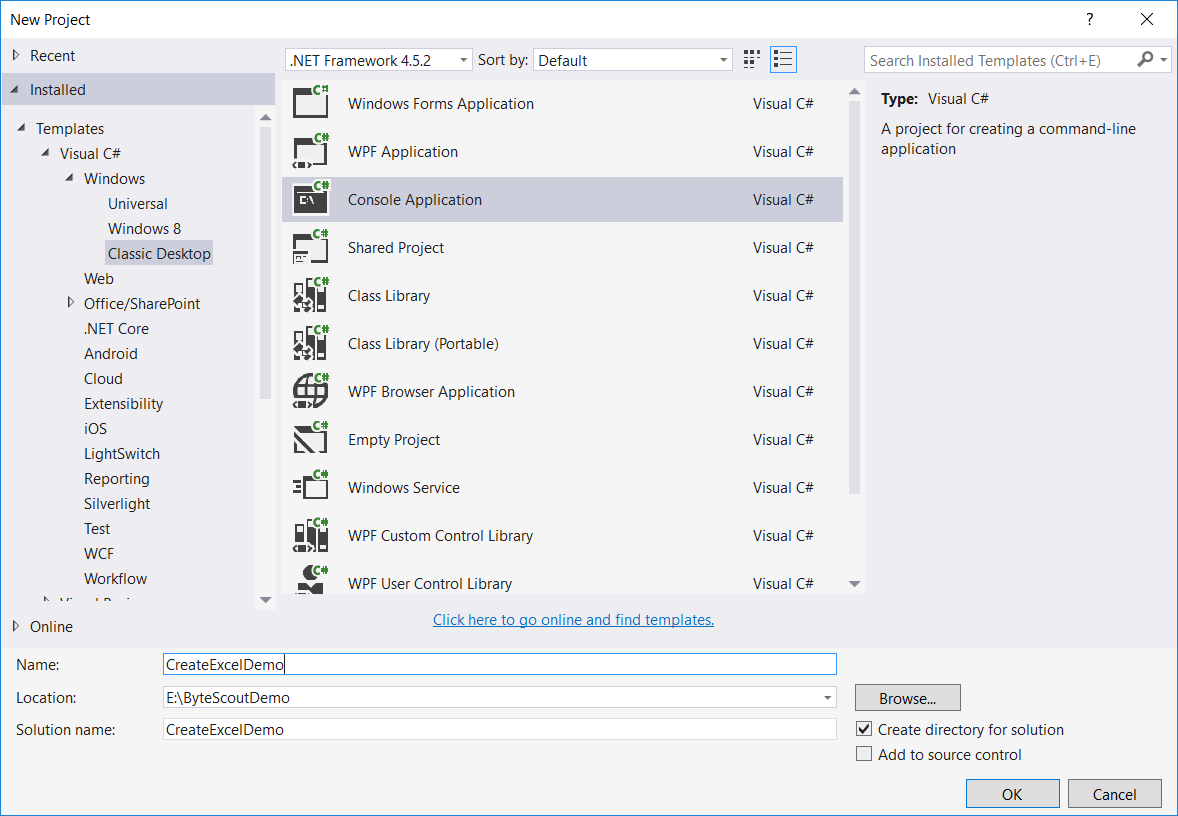Viewport: 1178px width, 816px height.
Task: Click the Empty Project template icon
Action: (311, 440)
